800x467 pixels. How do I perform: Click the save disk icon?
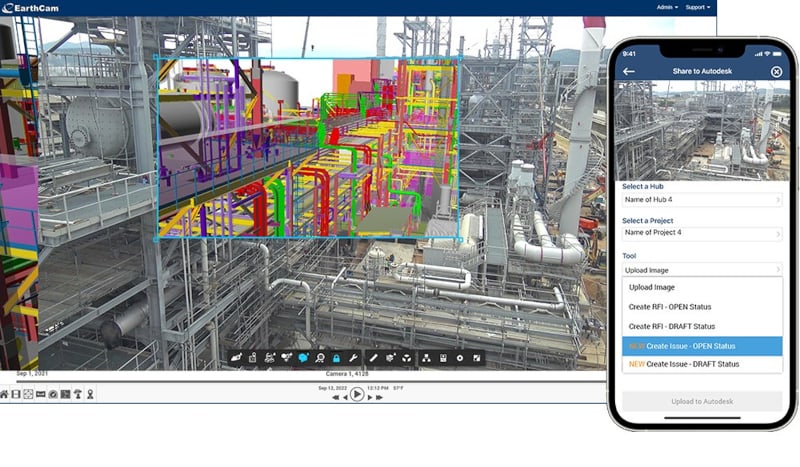pyautogui.click(x=443, y=358)
